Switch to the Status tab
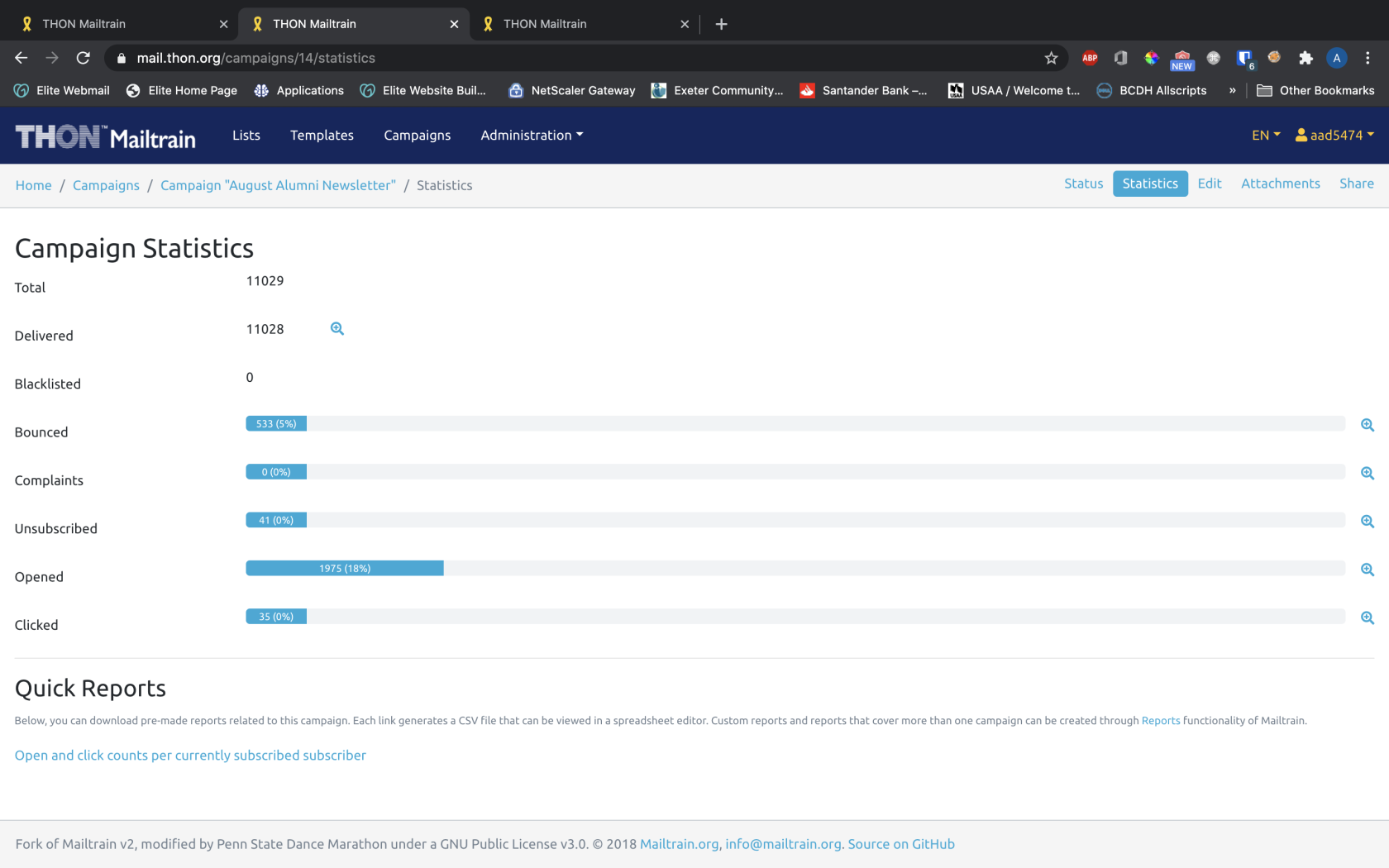The width and height of the screenshot is (1389, 868). [1083, 184]
